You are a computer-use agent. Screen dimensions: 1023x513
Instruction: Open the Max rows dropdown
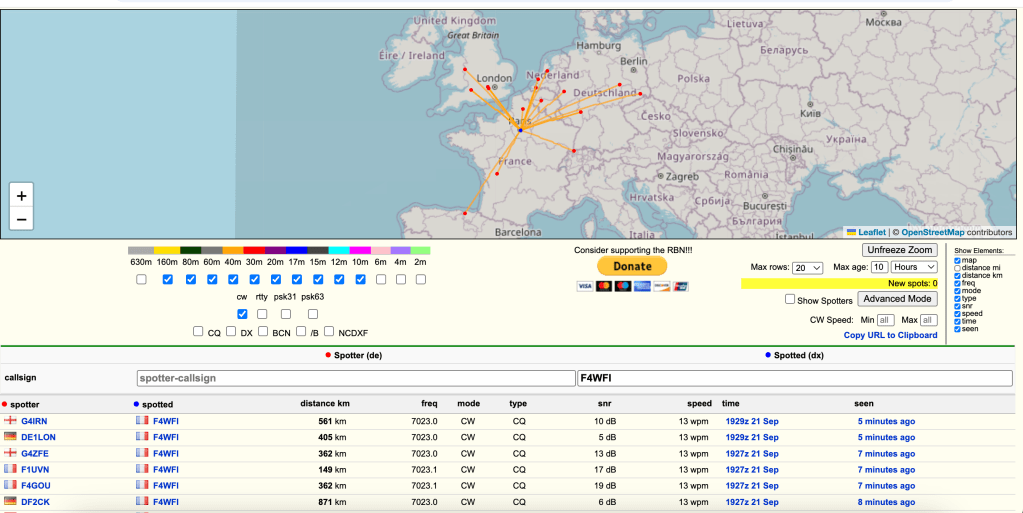pos(808,268)
